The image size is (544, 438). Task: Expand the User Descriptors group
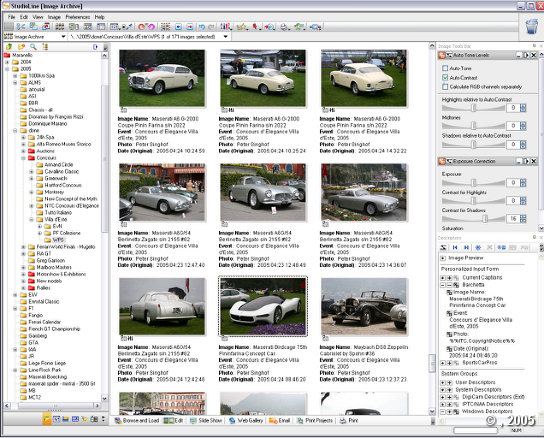point(443,382)
